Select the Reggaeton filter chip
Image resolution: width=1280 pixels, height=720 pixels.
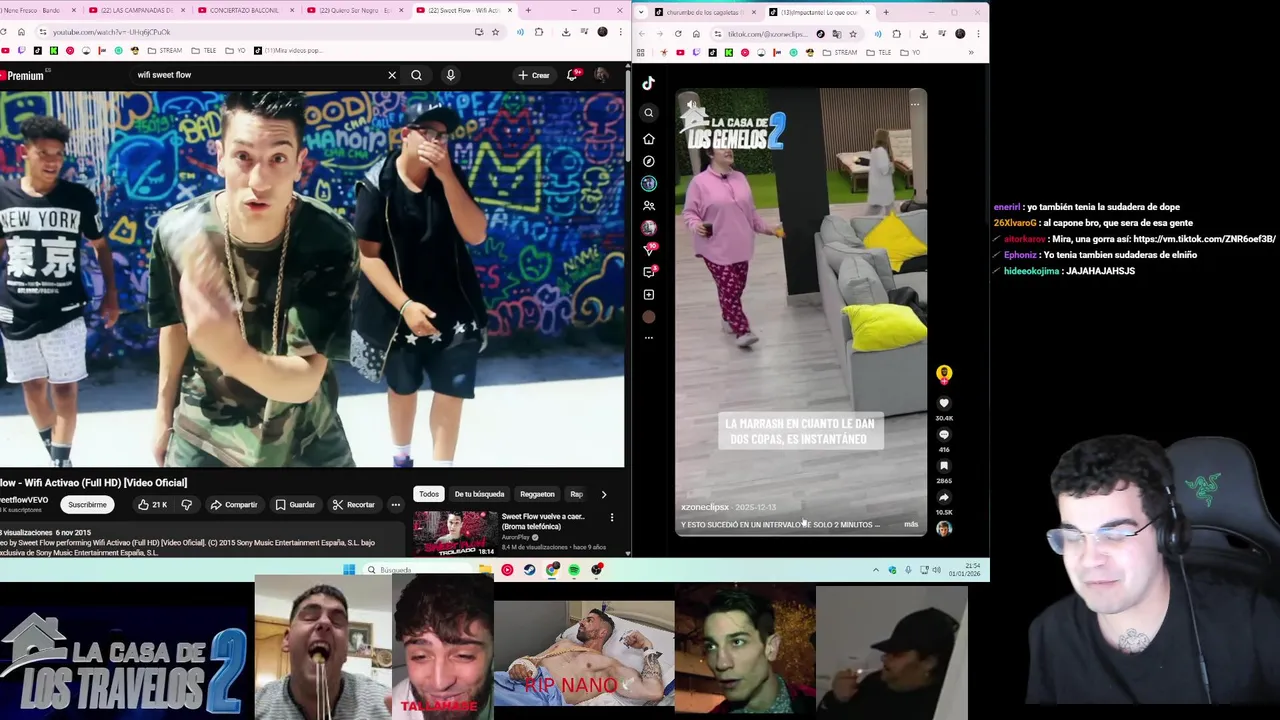coord(537,494)
